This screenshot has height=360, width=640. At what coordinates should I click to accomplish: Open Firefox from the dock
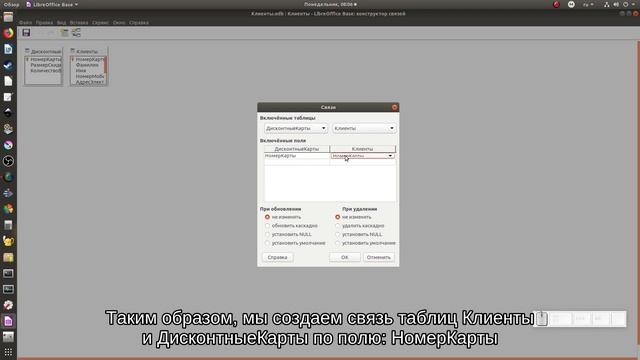tap(8, 33)
